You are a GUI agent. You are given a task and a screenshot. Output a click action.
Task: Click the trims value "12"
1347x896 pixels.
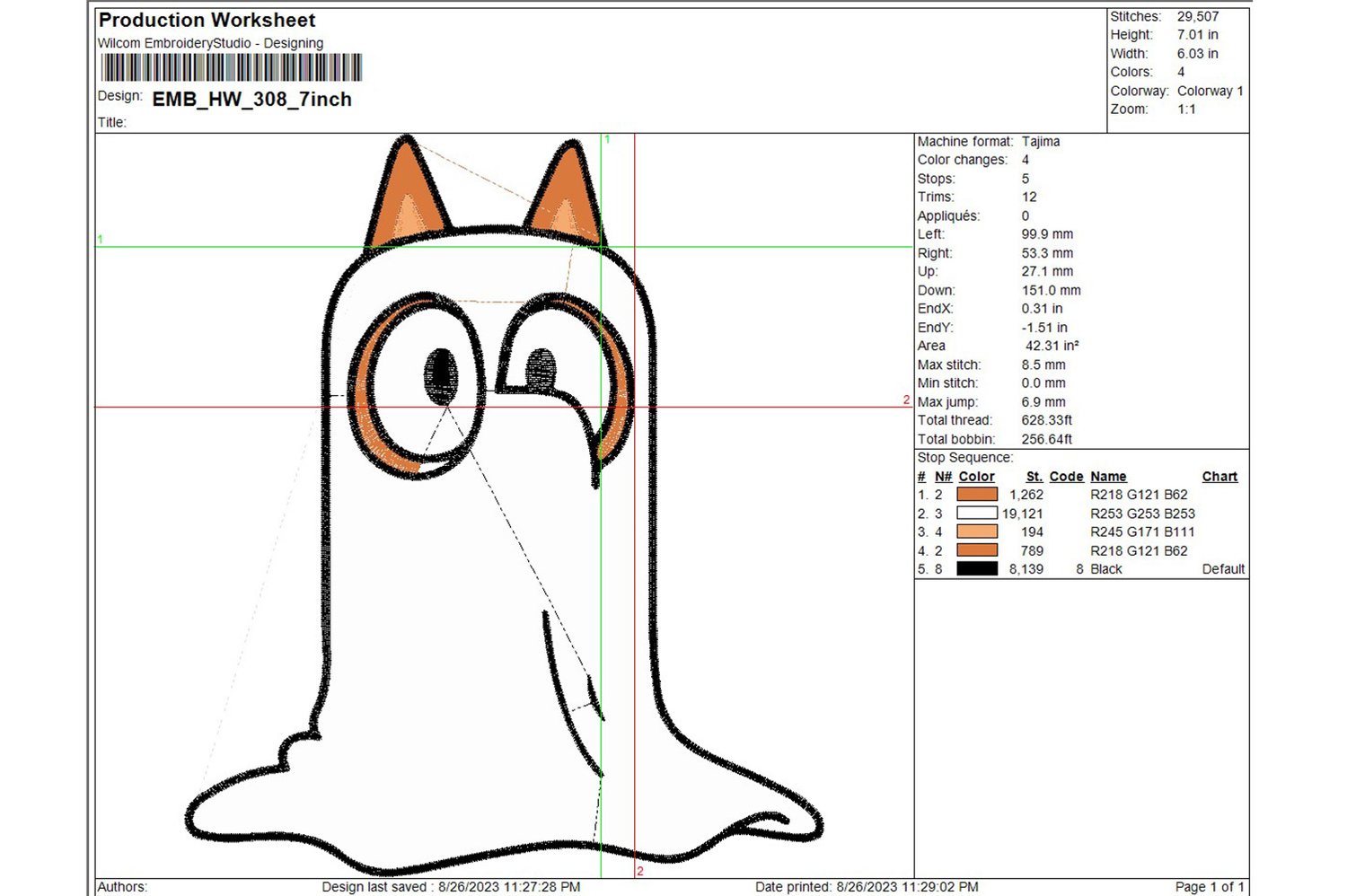click(1029, 198)
